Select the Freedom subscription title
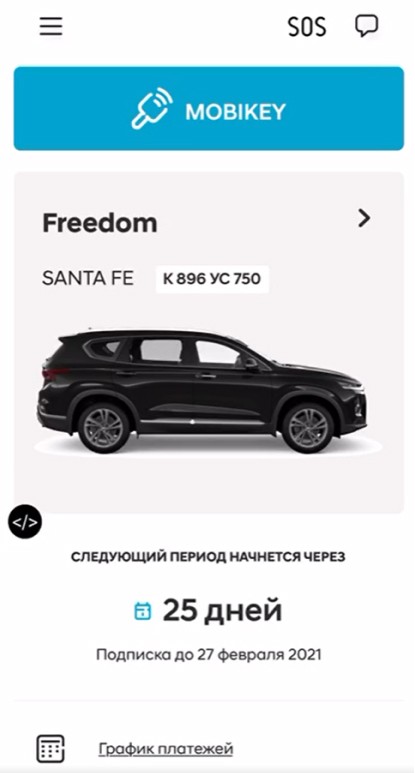 100,223
